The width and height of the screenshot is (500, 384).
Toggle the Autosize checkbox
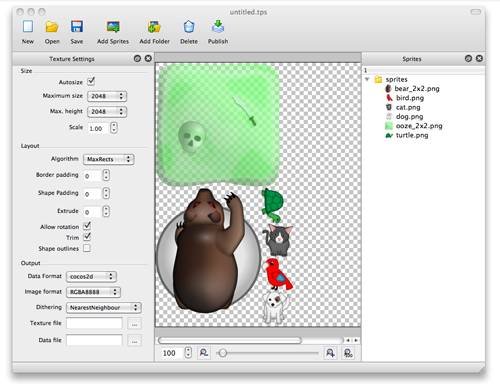[x=91, y=81]
